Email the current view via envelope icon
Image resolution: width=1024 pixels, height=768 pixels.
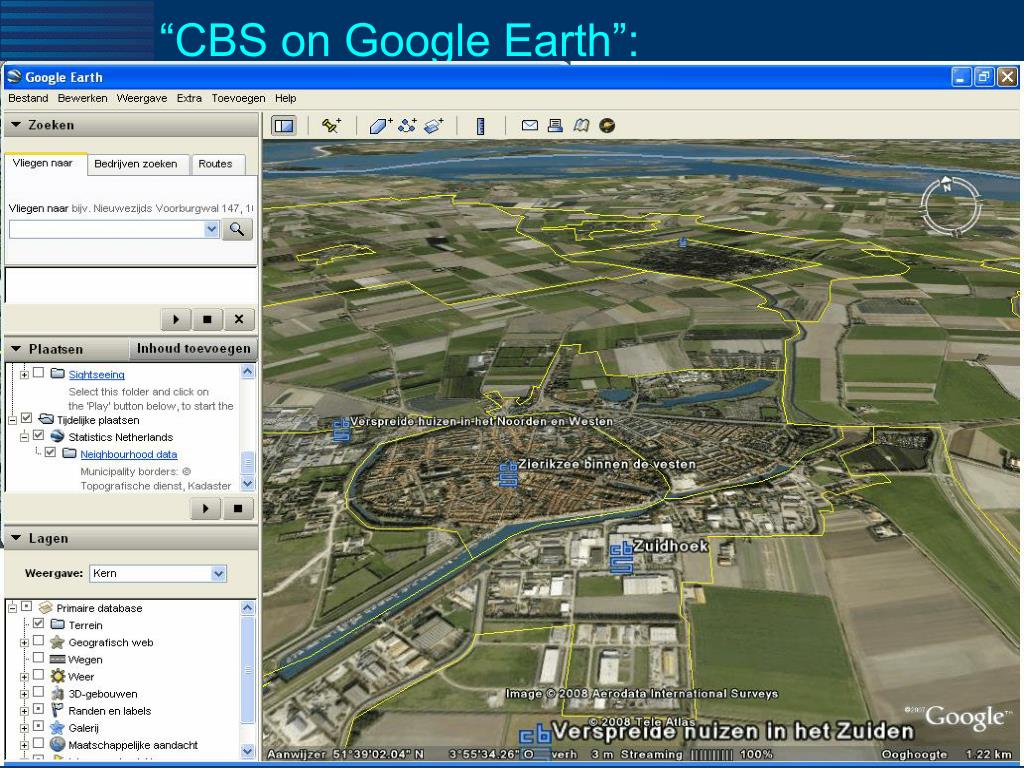(x=530, y=125)
